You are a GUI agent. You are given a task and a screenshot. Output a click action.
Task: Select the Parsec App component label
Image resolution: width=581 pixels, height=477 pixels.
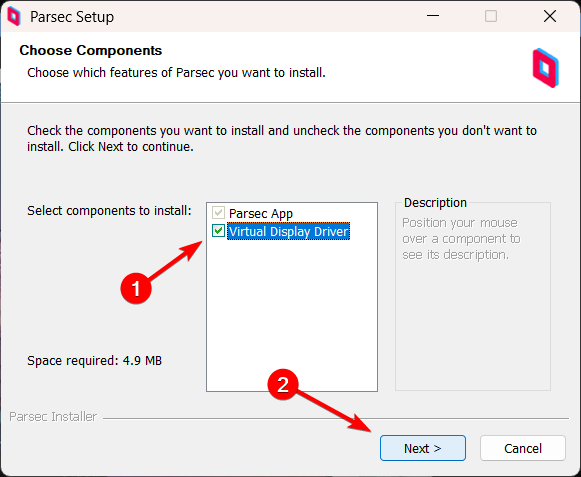[260, 213]
